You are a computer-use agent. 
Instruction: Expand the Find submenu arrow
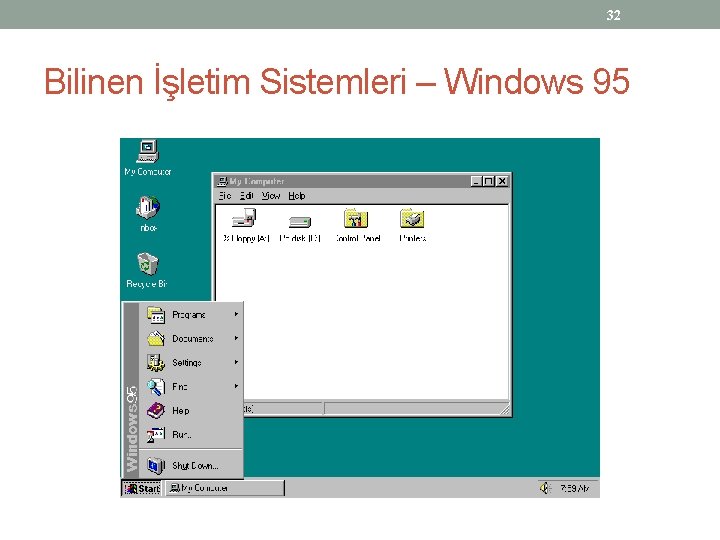coord(236,386)
